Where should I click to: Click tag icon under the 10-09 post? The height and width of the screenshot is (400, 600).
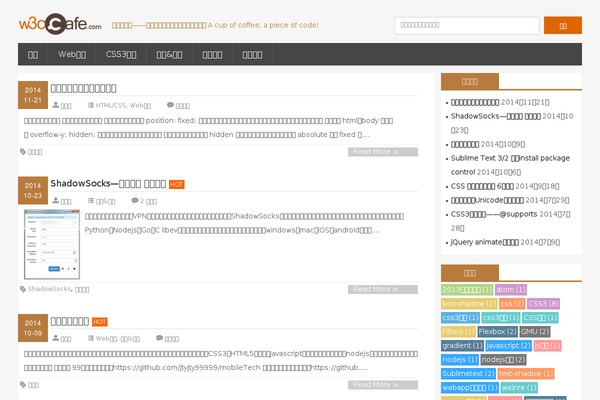[23, 384]
